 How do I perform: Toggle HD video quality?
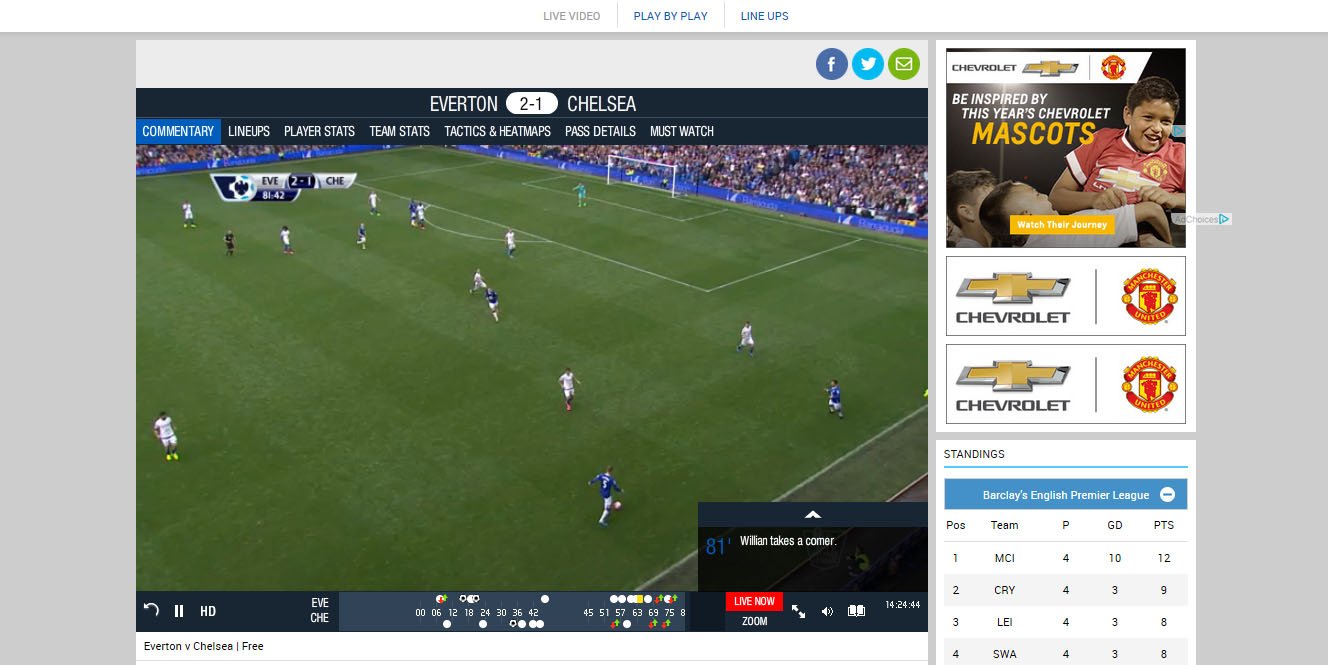point(208,611)
